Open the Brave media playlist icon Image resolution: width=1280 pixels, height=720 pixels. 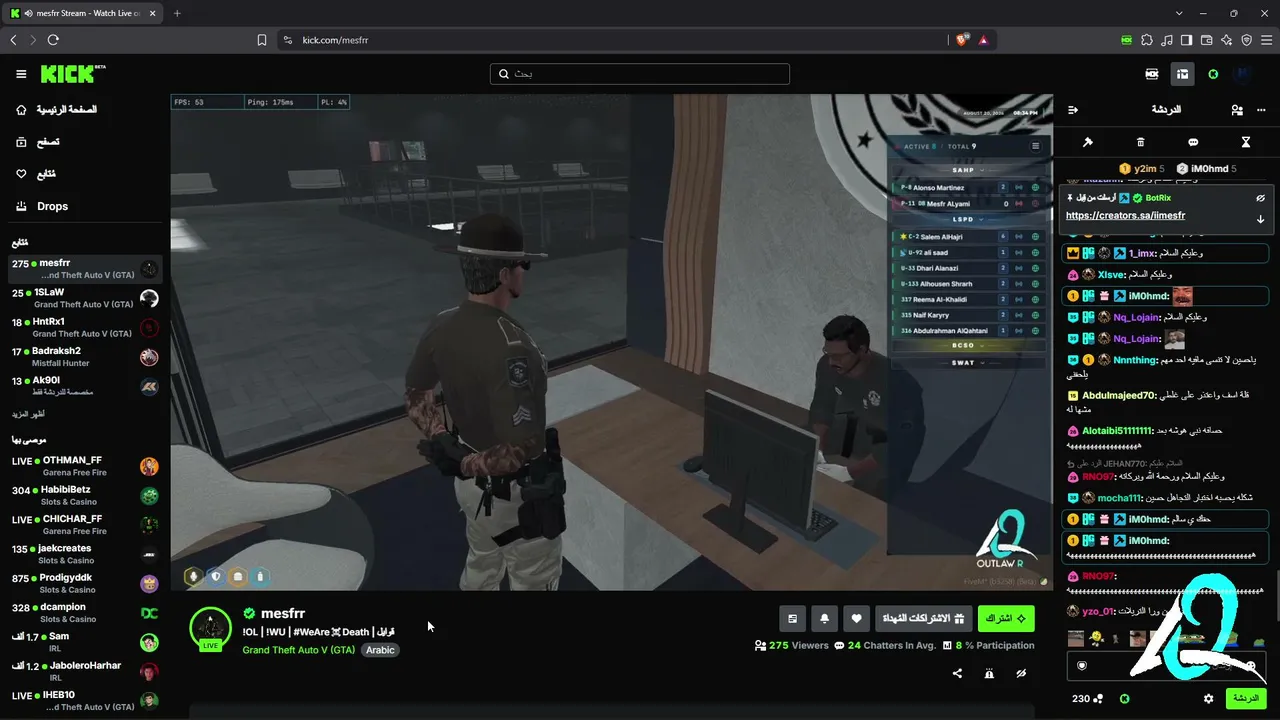pos(1166,40)
